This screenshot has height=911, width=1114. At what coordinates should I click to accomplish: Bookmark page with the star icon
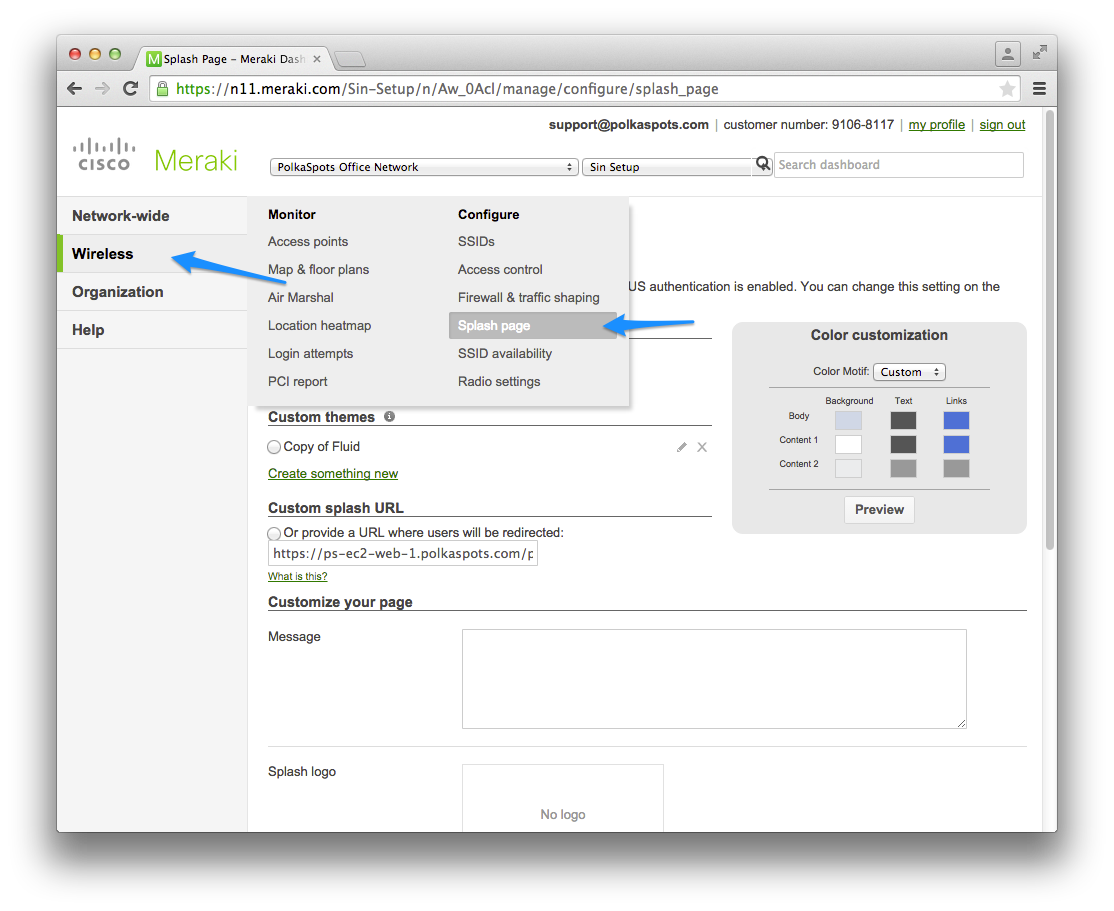(1007, 89)
